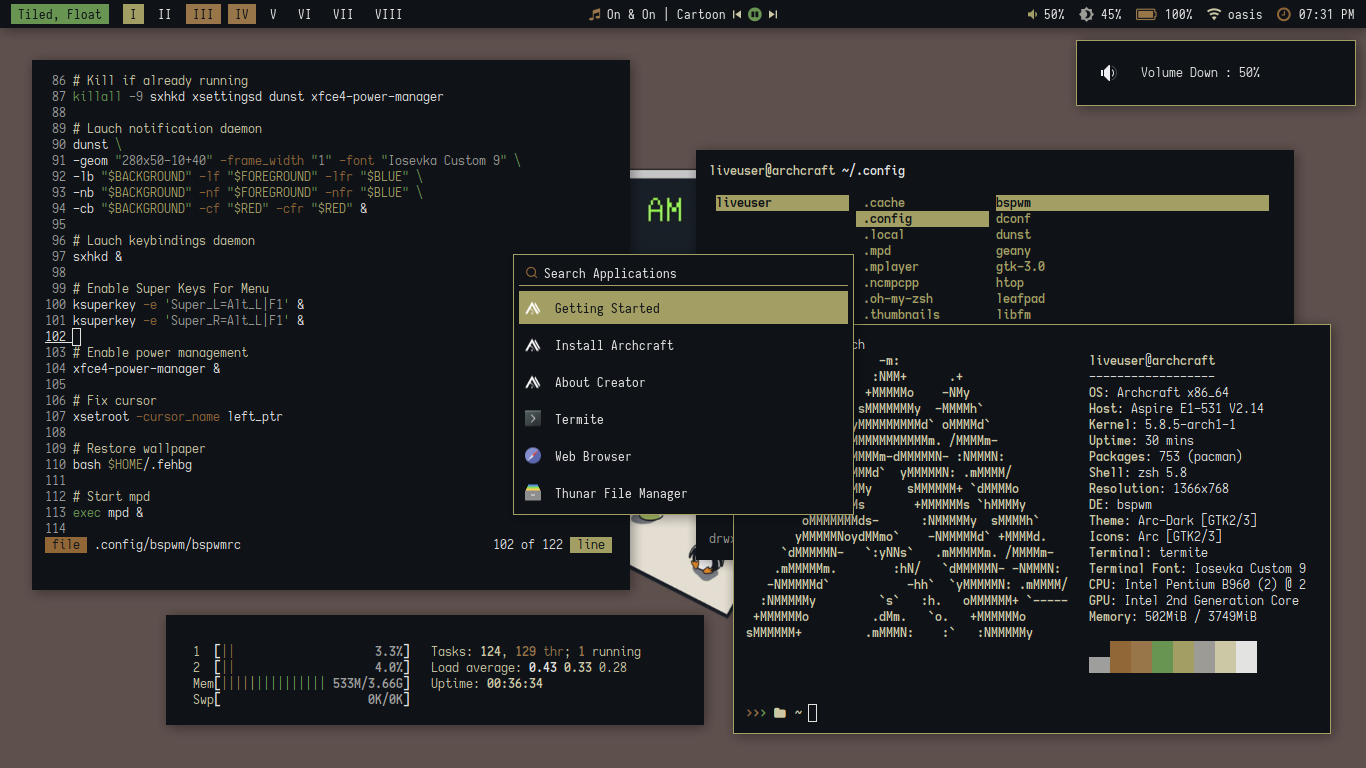This screenshot has width=1366, height=768.
Task: Select .thumbnails folder in file manager
Action: pos(902,315)
